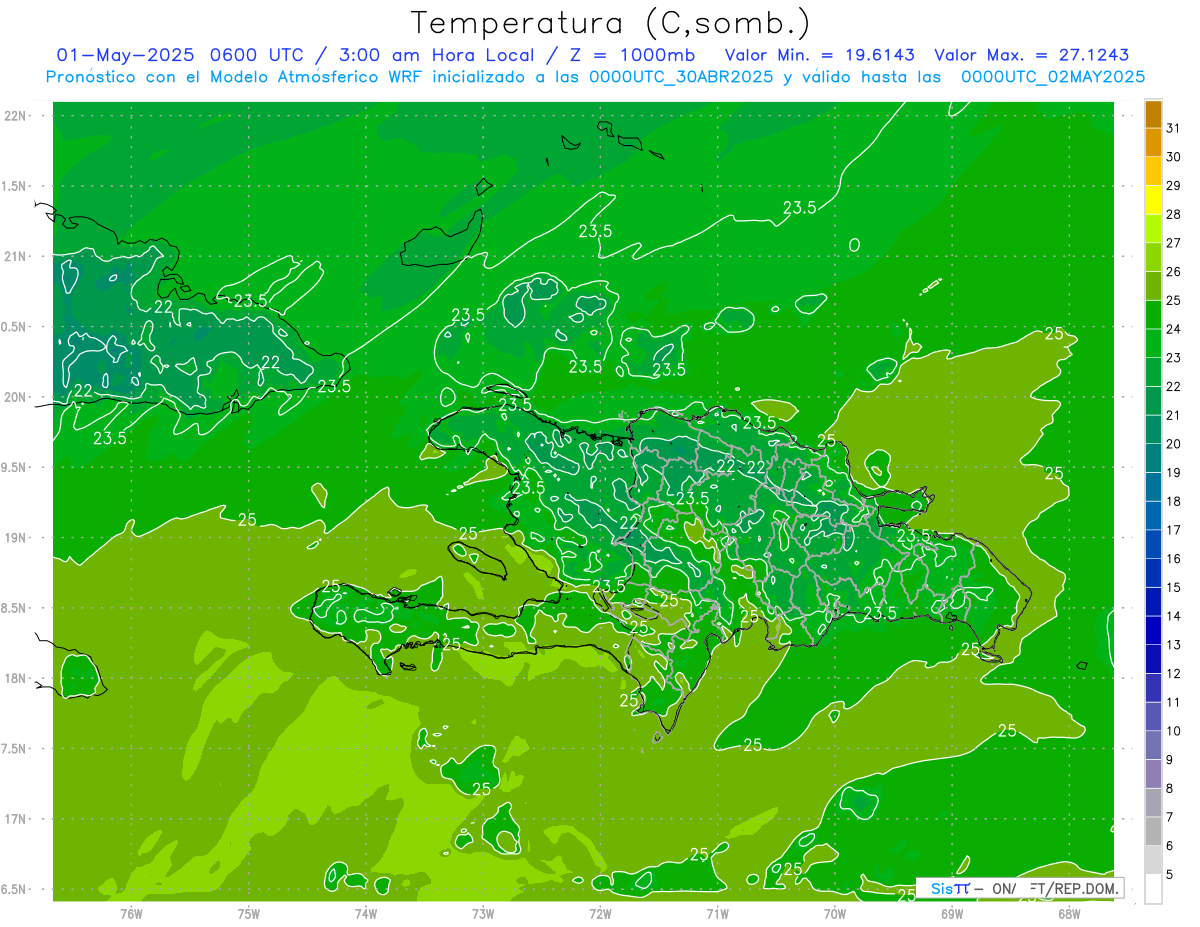
Task: Click initialization time "0000UTC_30ABR2025"
Action: tap(680, 77)
